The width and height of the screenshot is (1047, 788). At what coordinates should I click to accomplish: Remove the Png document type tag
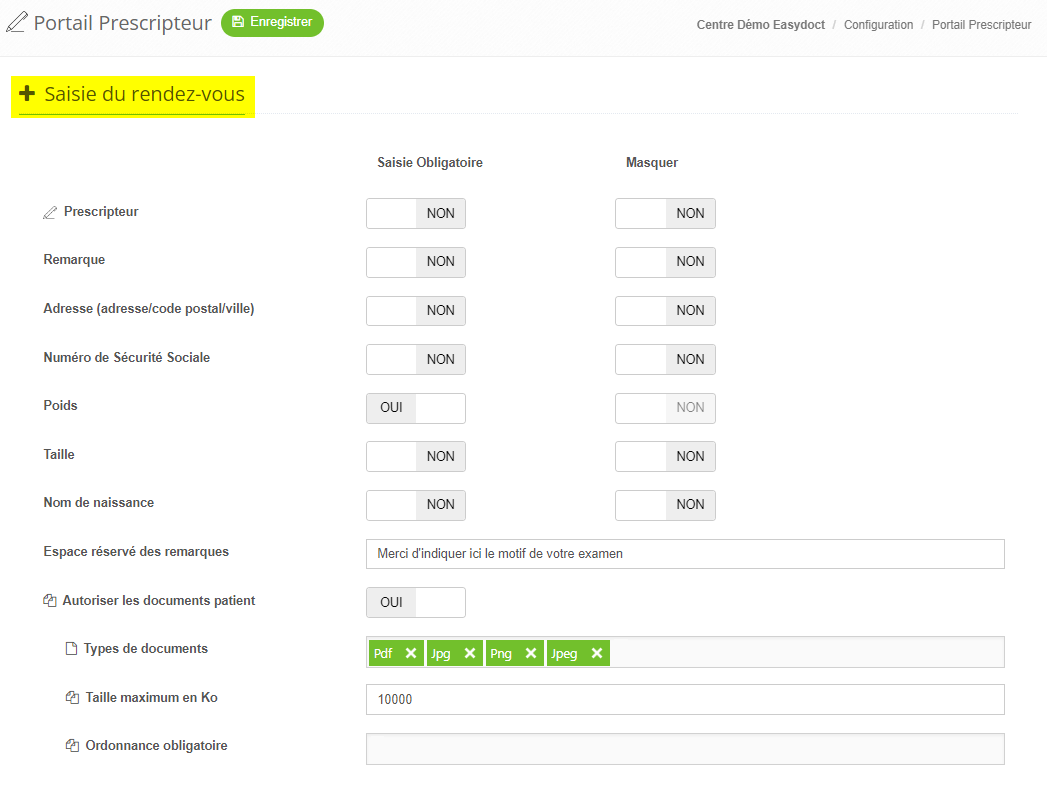530,653
